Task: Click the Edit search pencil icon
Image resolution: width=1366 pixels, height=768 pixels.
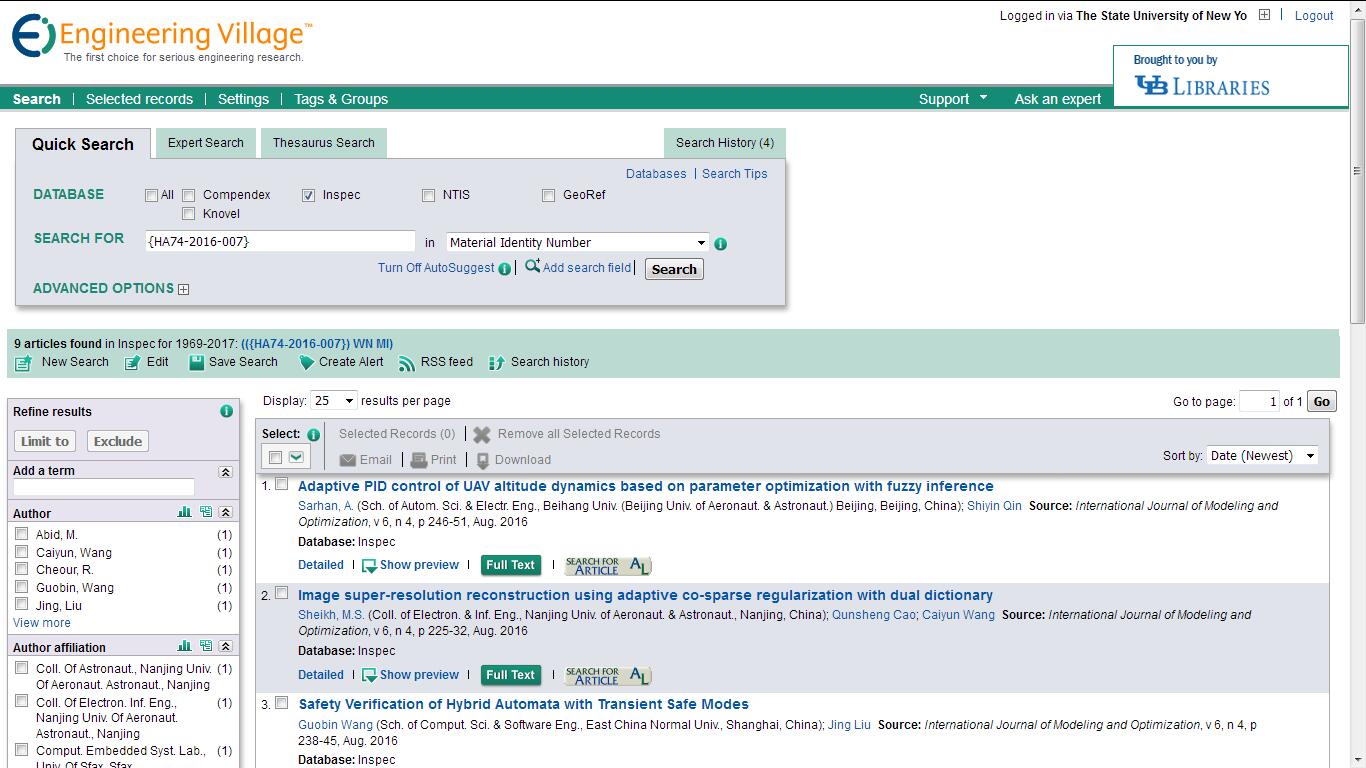Action: tap(132, 363)
